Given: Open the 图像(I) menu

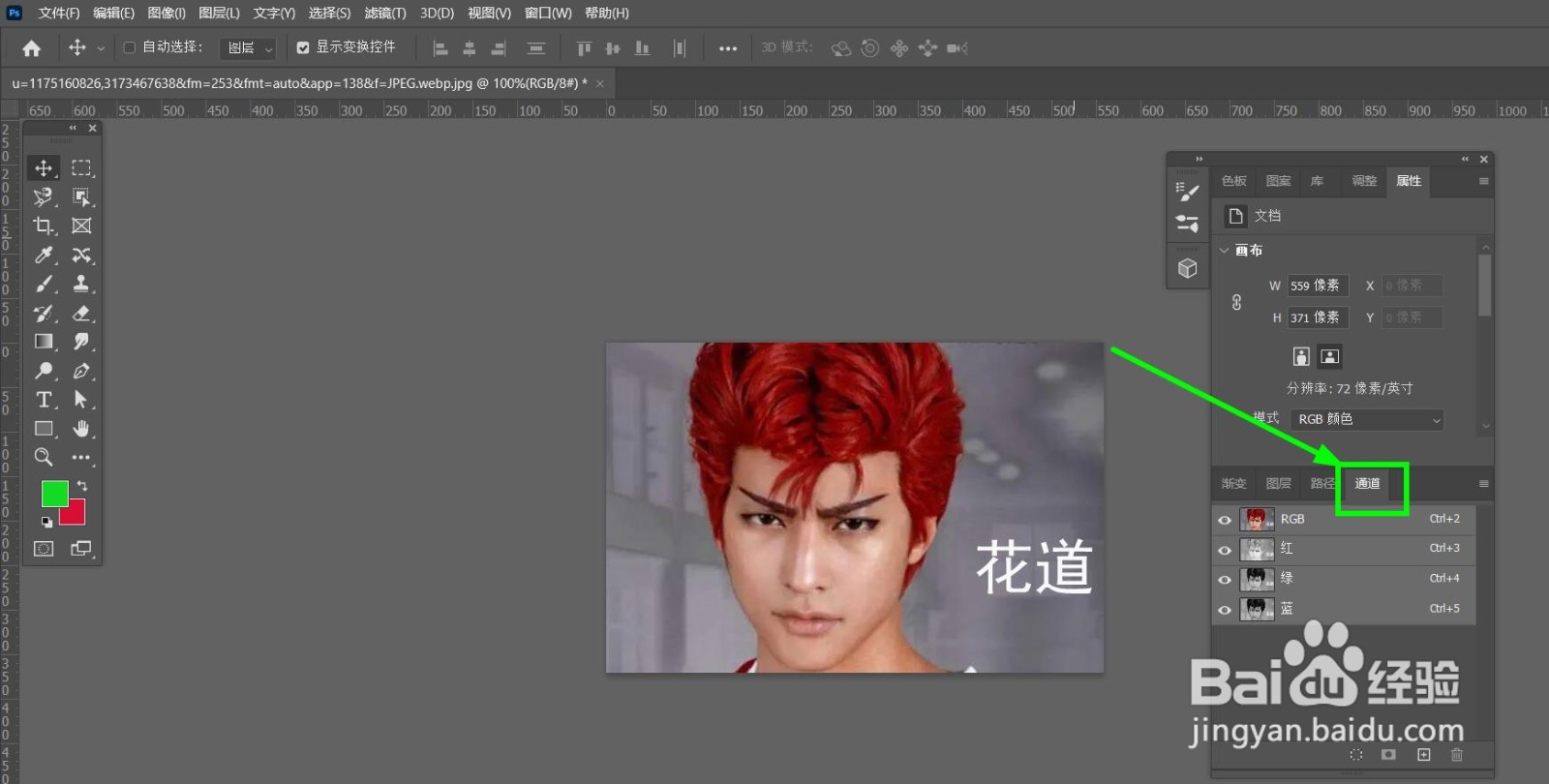Looking at the screenshot, I should point(167,13).
